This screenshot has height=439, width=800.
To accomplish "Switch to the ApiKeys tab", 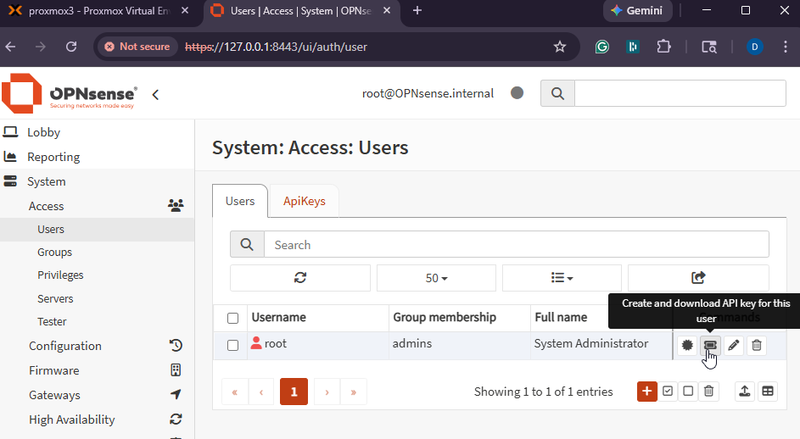I will [x=304, y=201].
